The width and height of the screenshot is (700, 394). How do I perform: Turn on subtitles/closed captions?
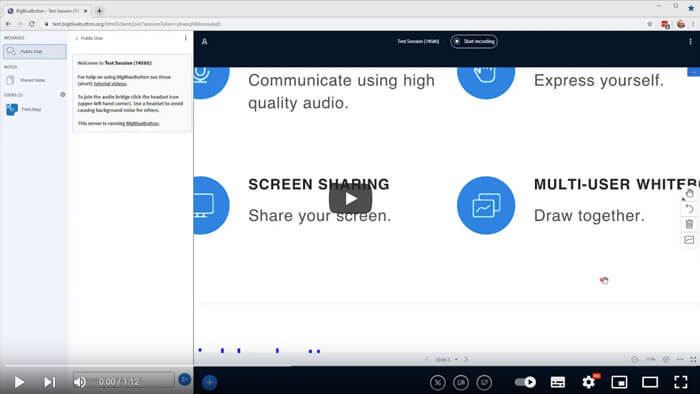click(558, 382)
